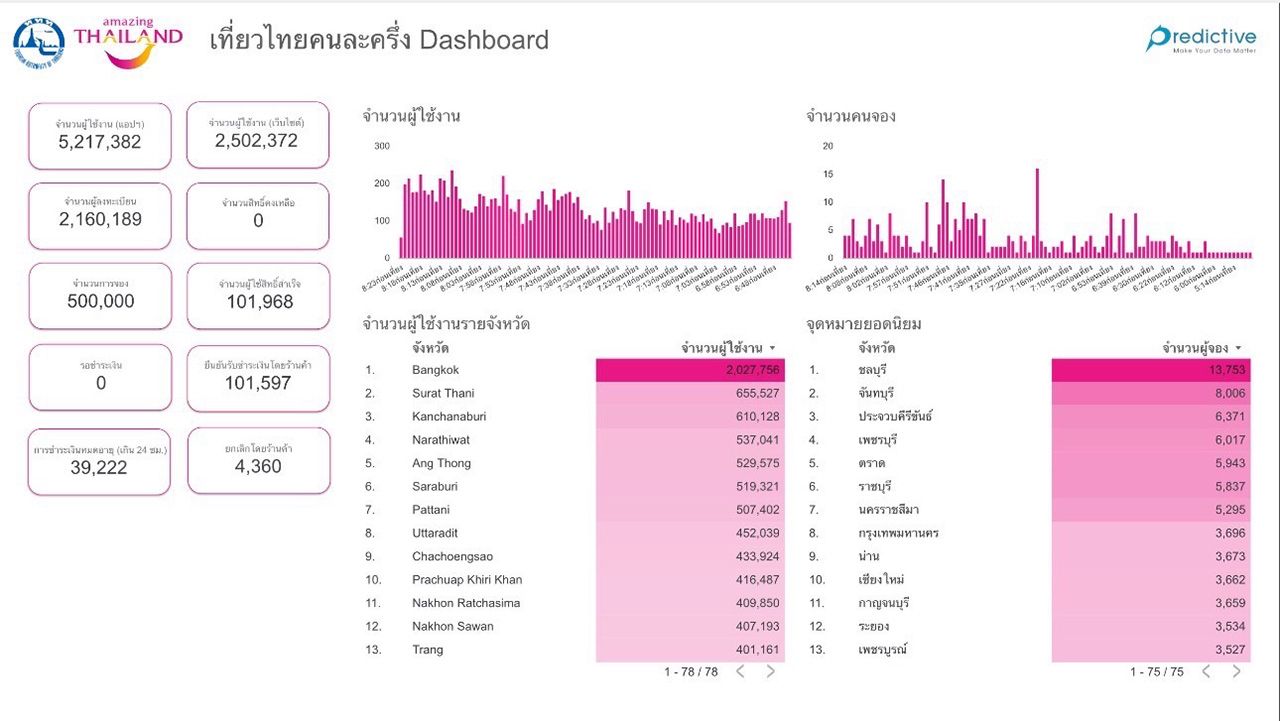Viewport: 1280px width, 721px height.
Task: Click the จำนวนผู้ใช้งานรายจังหวัด table title
Action: (x=446, y=324)
